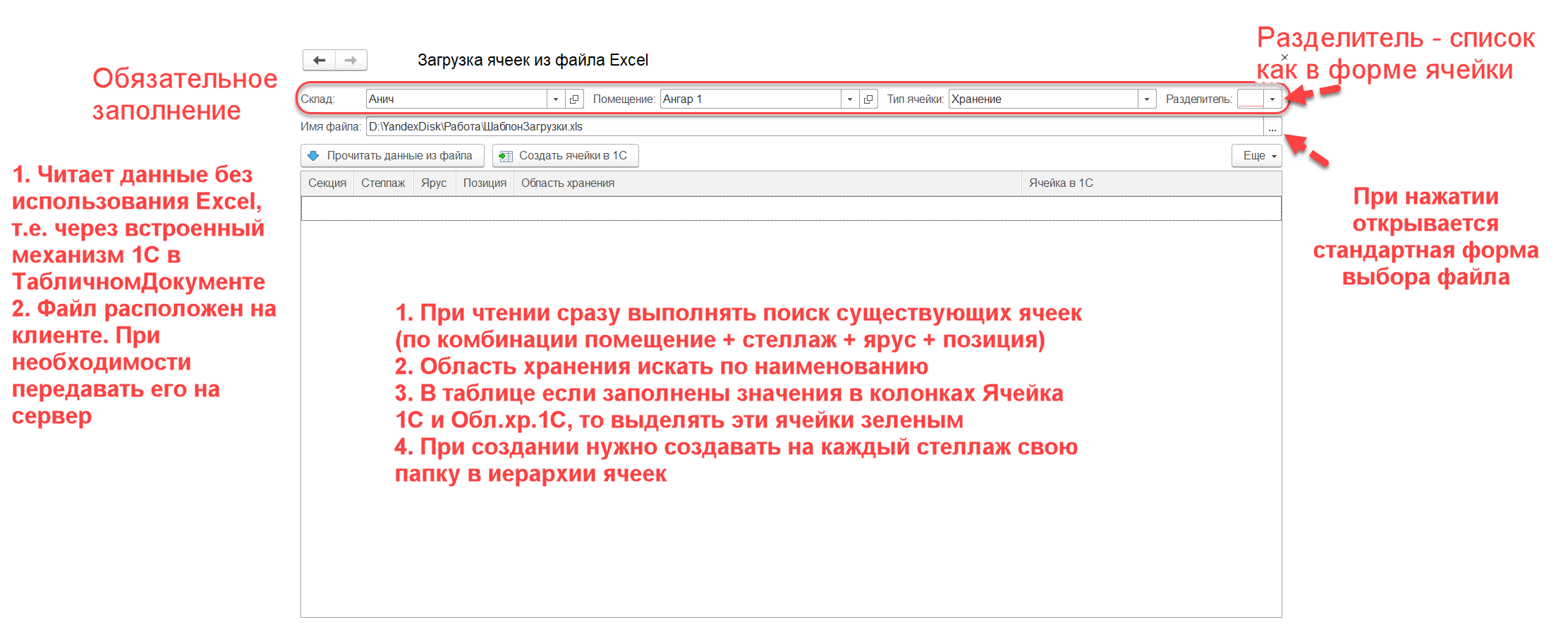This screenshot has width=1568, height=627.
Task: Open the Разделитель dropdown list
Action: [1272, 99]
